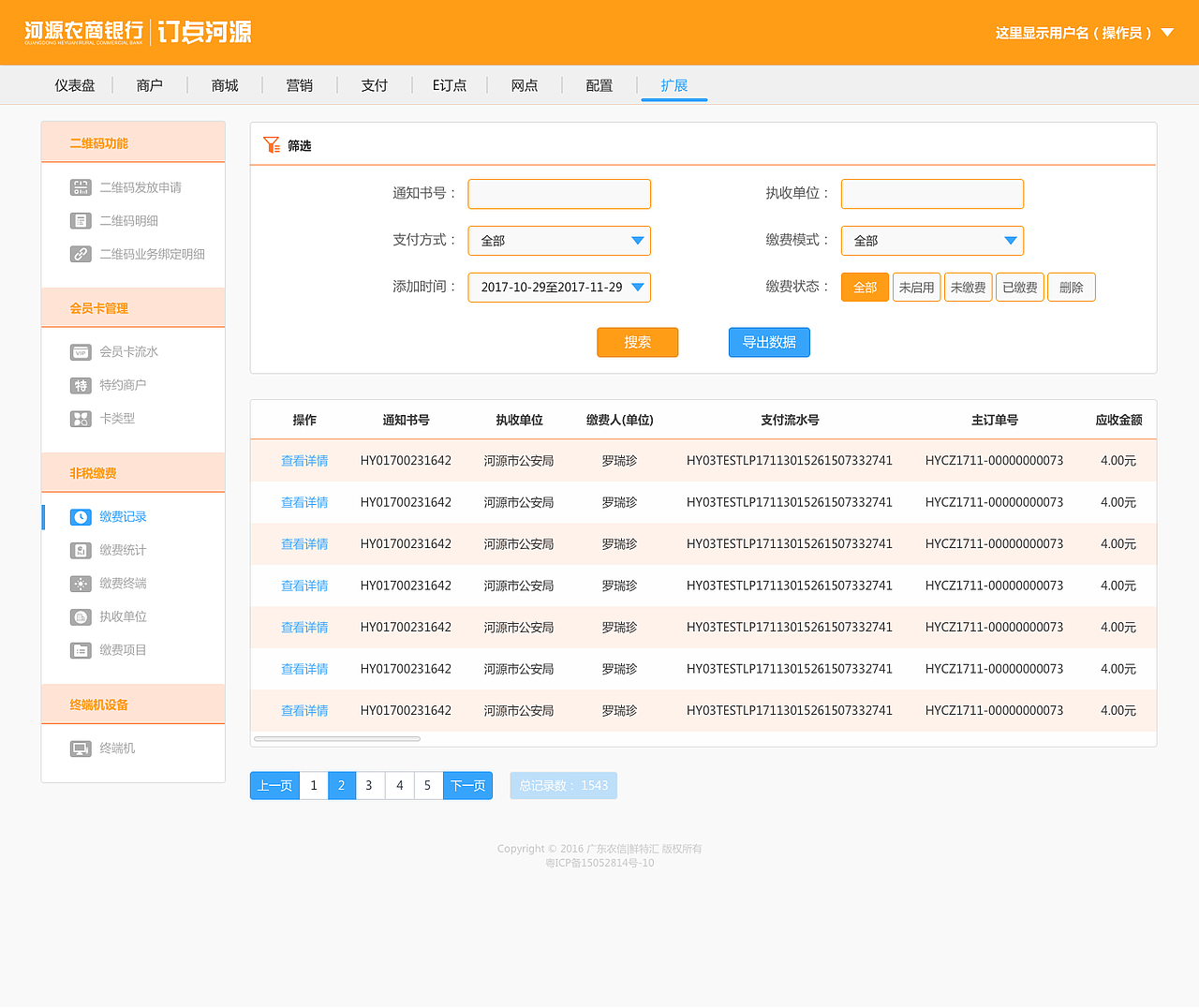Click the 支付流水号 column header
Viewport: 1199px width, 1008px height.
click(x=790, y=421)
